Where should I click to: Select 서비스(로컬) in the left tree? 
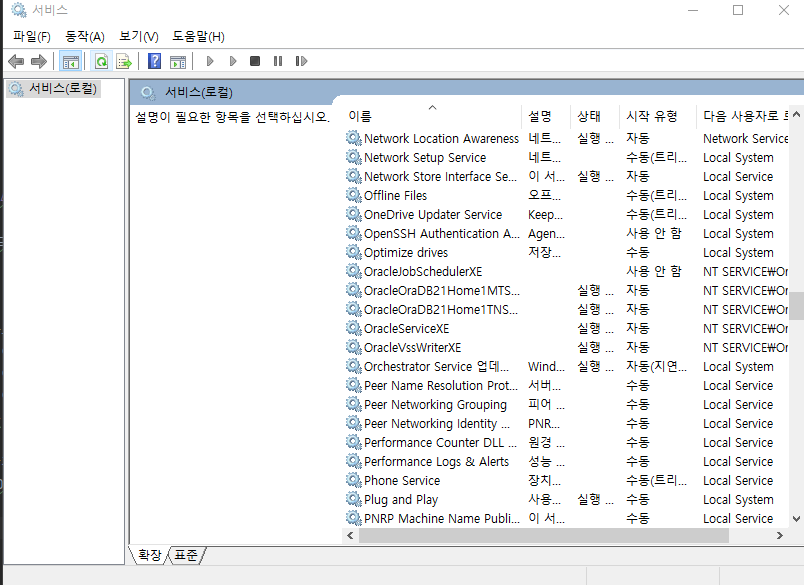point(63,89)
